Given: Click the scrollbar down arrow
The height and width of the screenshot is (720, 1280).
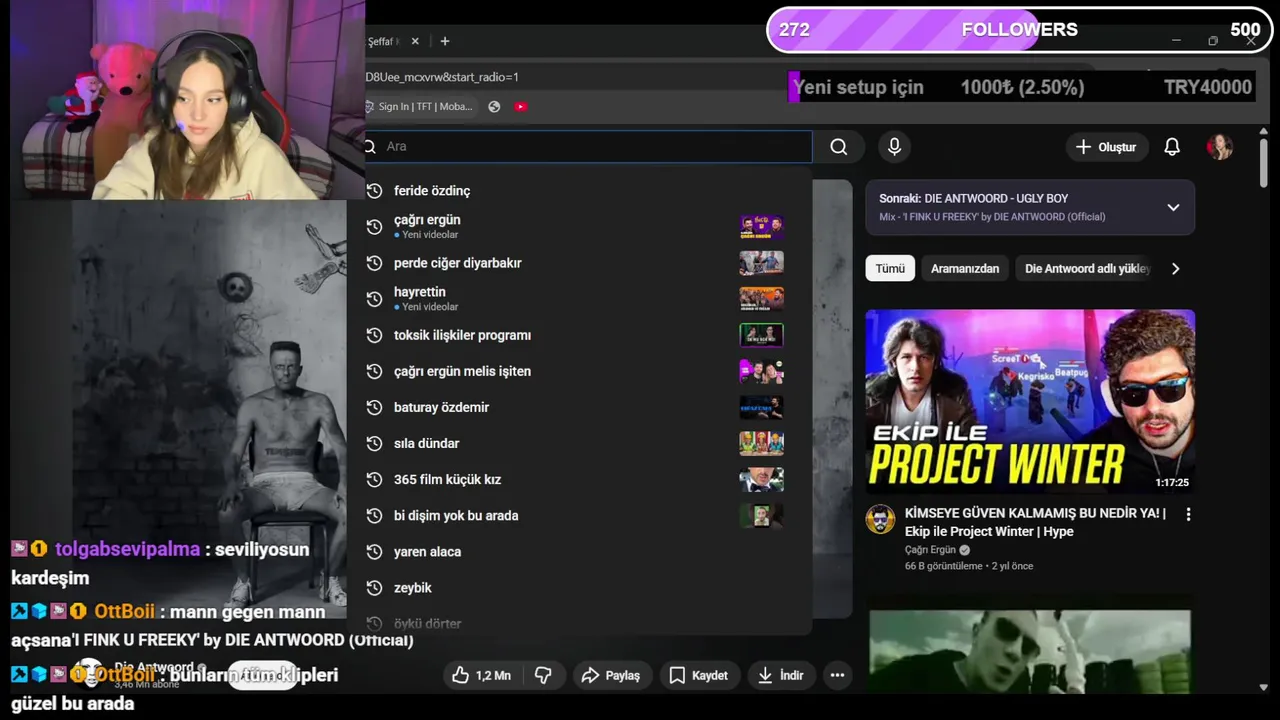Looking at the screenshot, I should click(1264, 687).
